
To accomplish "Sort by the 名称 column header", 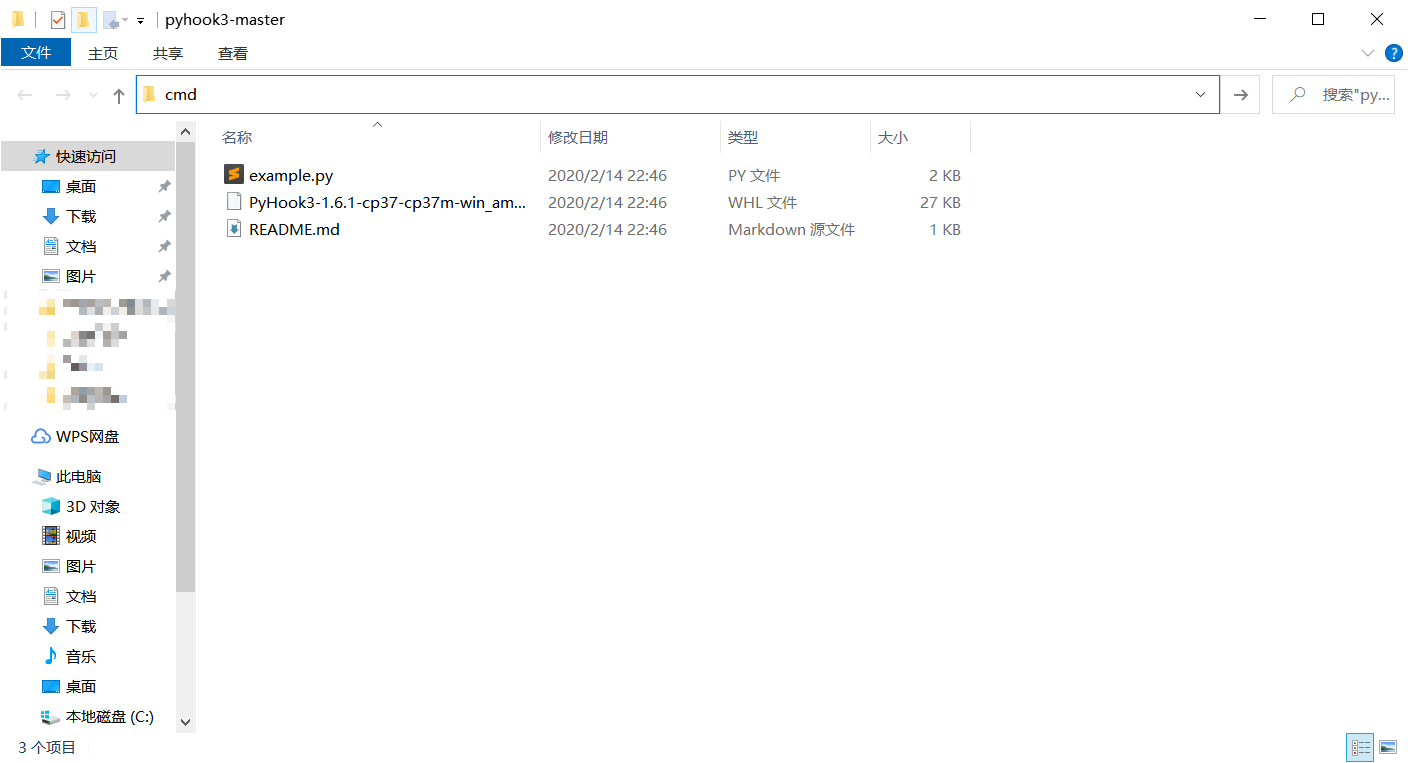I will click(x=237, y=138).
